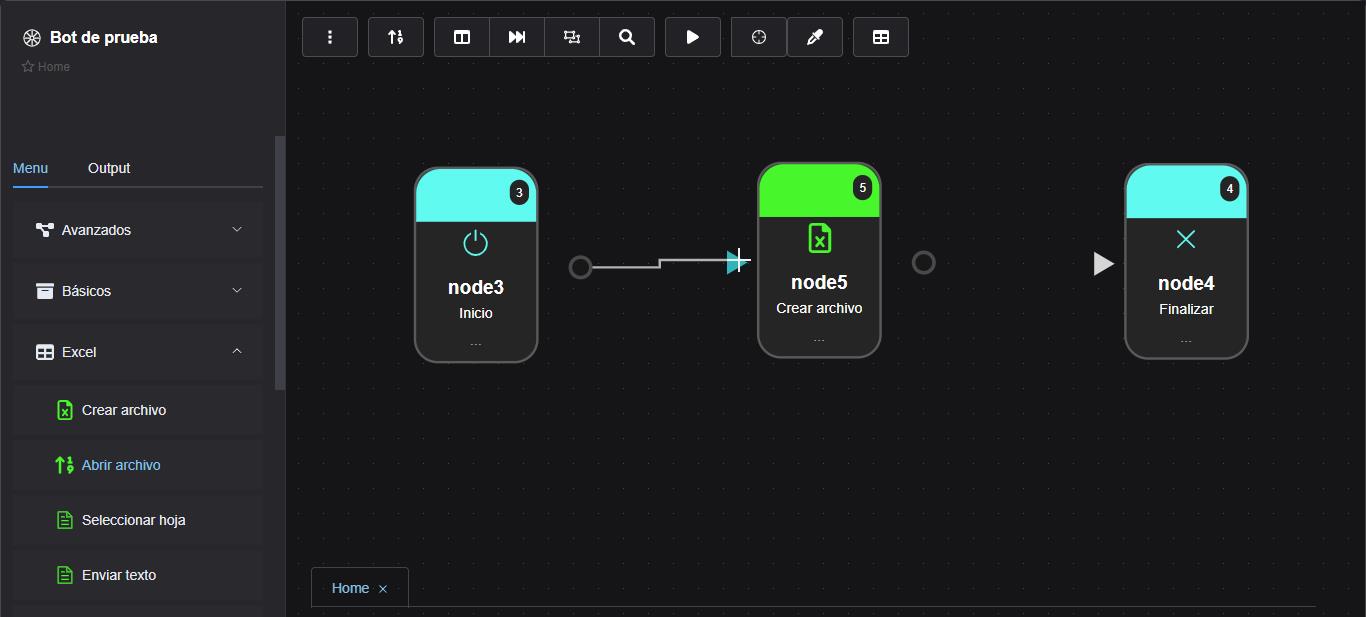Image resolution: width=1366 pixels, height=617 pixels.
Task: Select Seleccionar hoja menu entry text
Action: click(134, 520)
